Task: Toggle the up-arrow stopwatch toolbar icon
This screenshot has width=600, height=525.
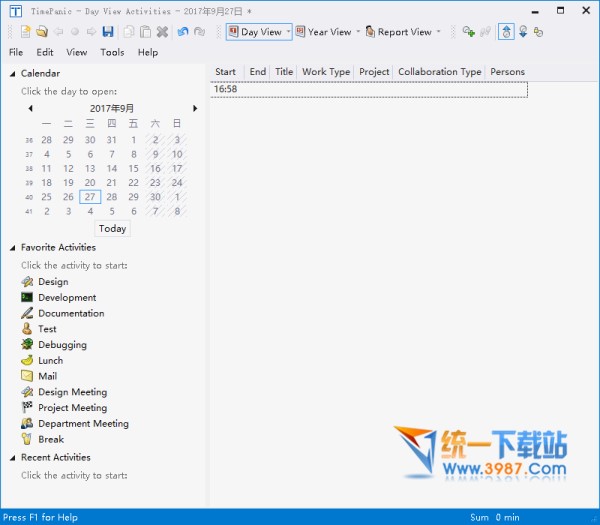Action: 506,32
